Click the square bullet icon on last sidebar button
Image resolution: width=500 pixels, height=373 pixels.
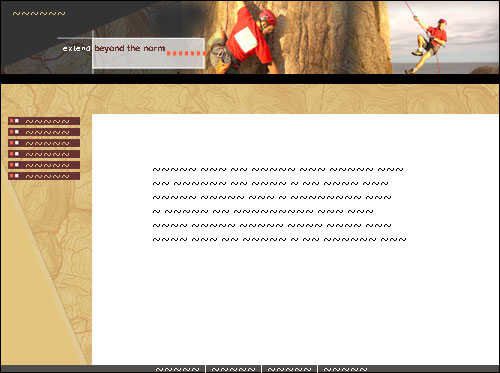point(14,176)
